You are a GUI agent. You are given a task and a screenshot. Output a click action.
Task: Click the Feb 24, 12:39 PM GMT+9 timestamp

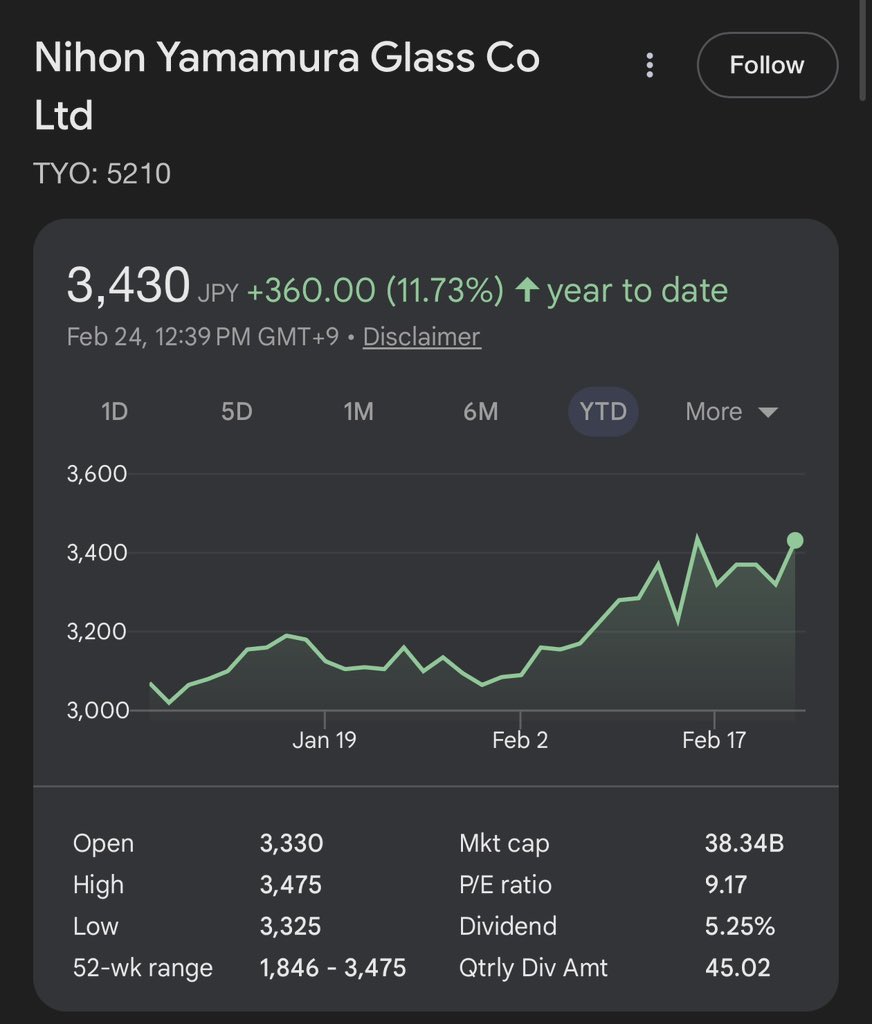[x=203, y=337]
